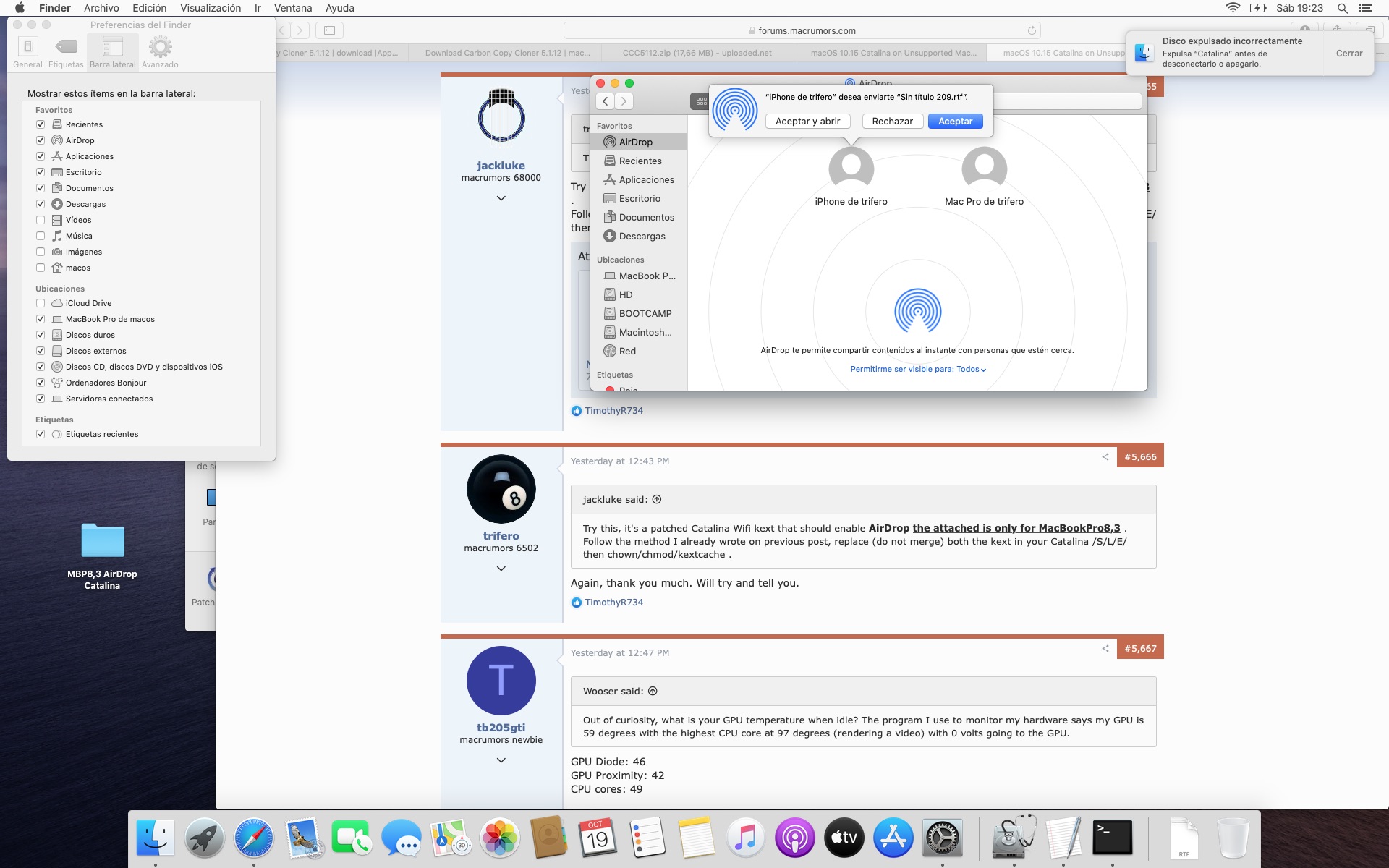Share post #5,666 icon
Screen dimensions: 1389x868
[x=1105, y=456]
